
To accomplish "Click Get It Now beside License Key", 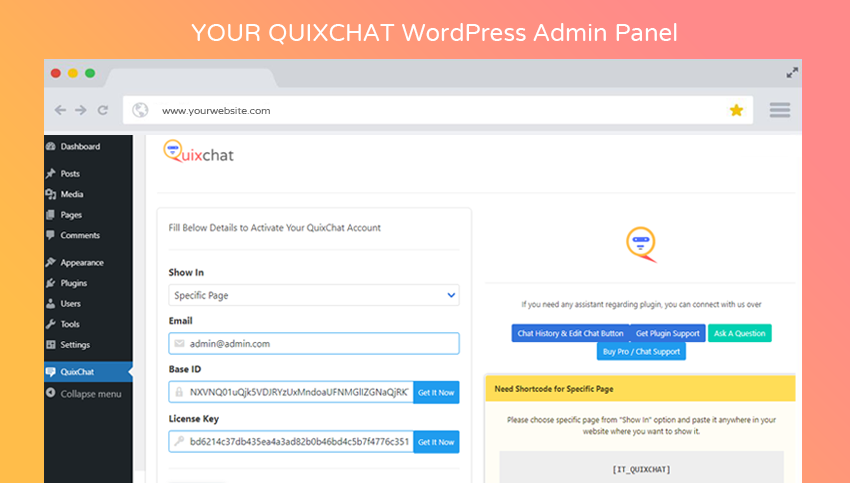I will point(436,442).
